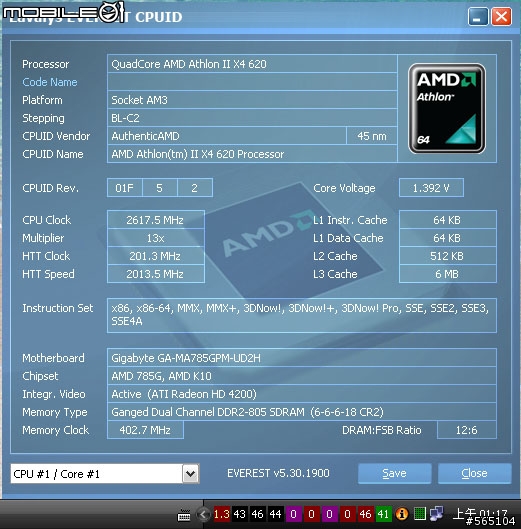This screenshot has height=529, width=521.
Task: Click the orange EVEREST info tray icon
Action: (402, 514)
